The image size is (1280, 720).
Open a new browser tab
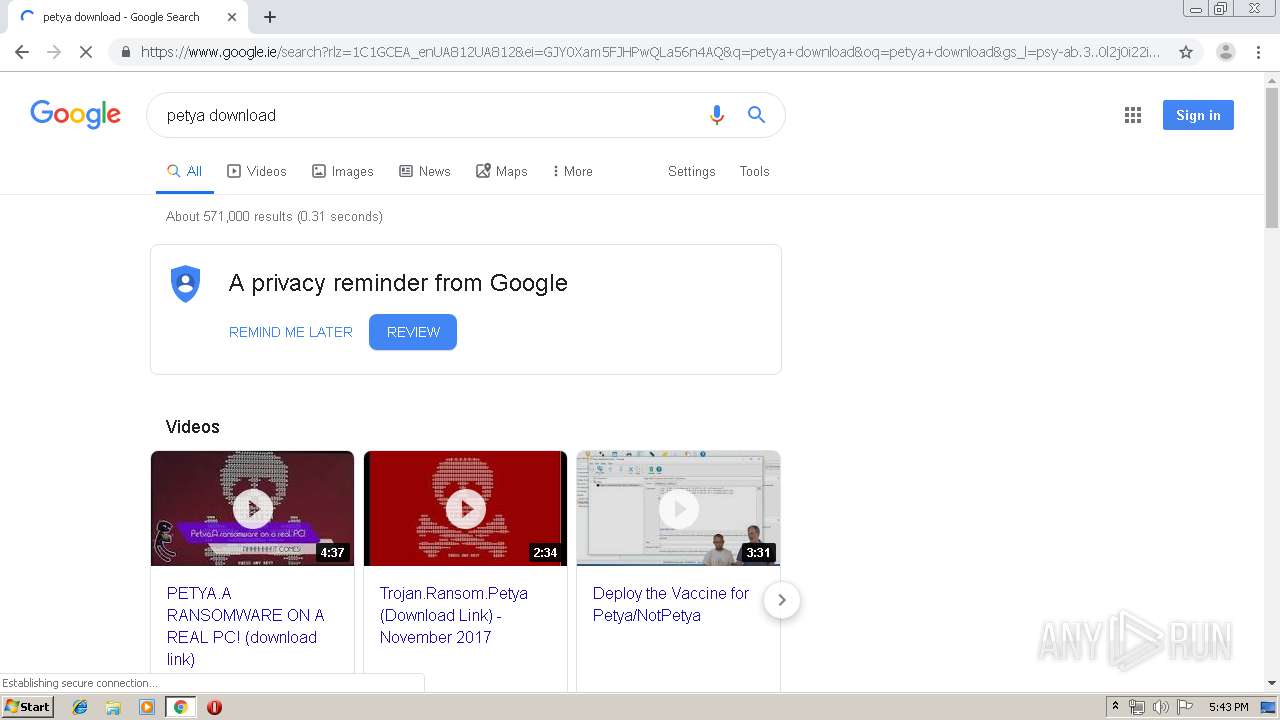pos(270,17)
